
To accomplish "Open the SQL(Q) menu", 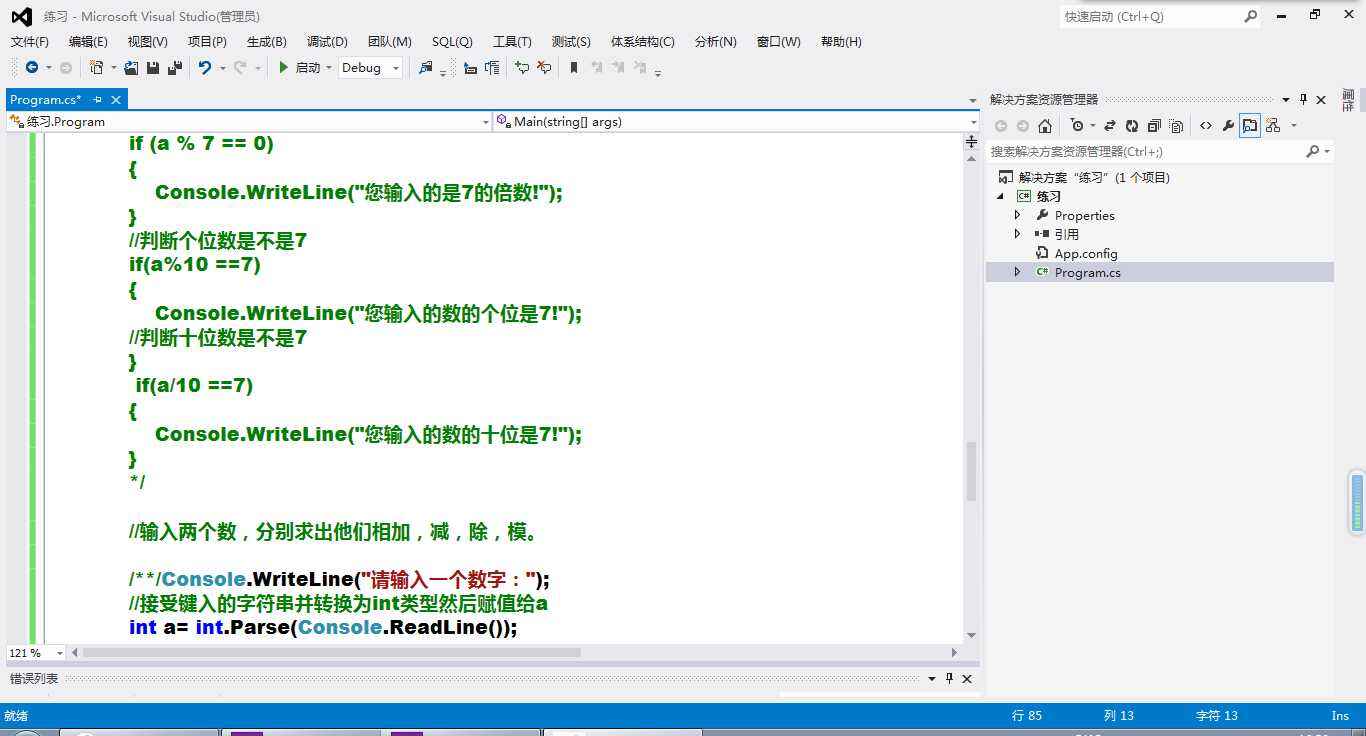I will tap(452, 42).
